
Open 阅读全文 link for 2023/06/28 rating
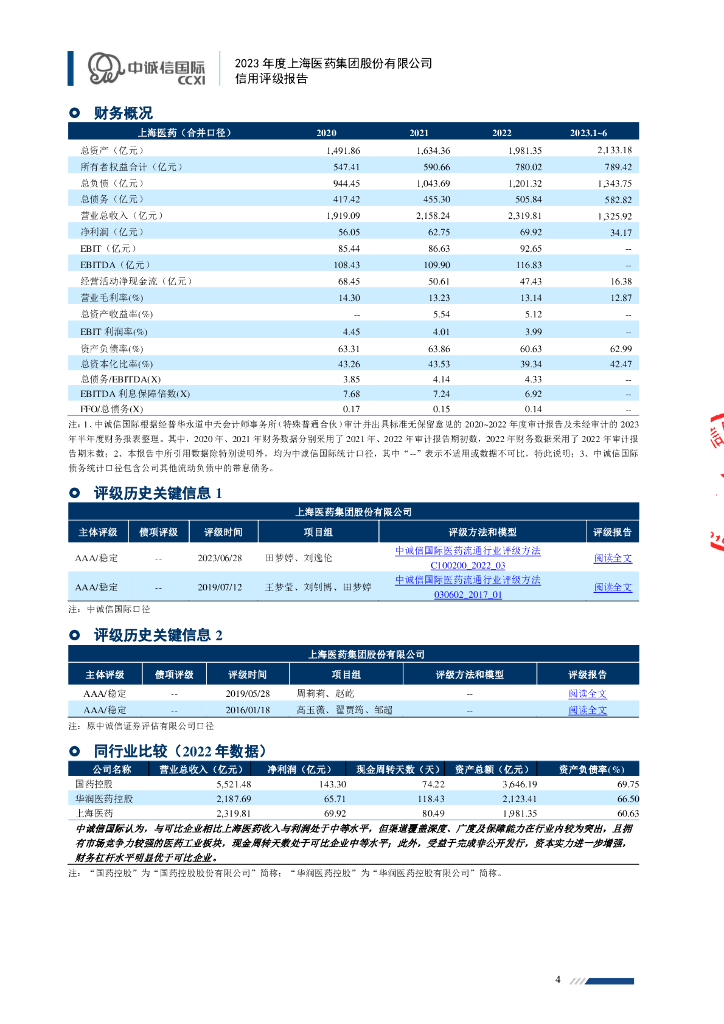(612, 558)
